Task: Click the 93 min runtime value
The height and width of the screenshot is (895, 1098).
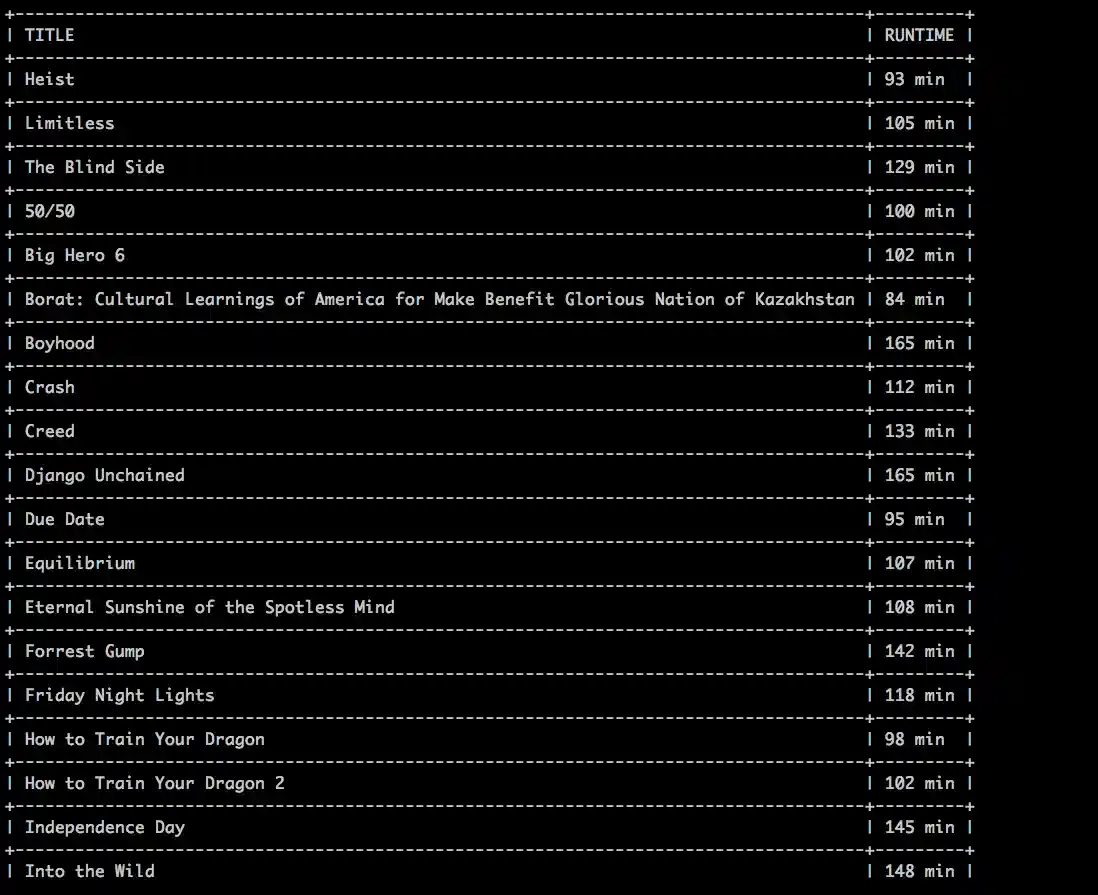Action: [x=914, y=79]
